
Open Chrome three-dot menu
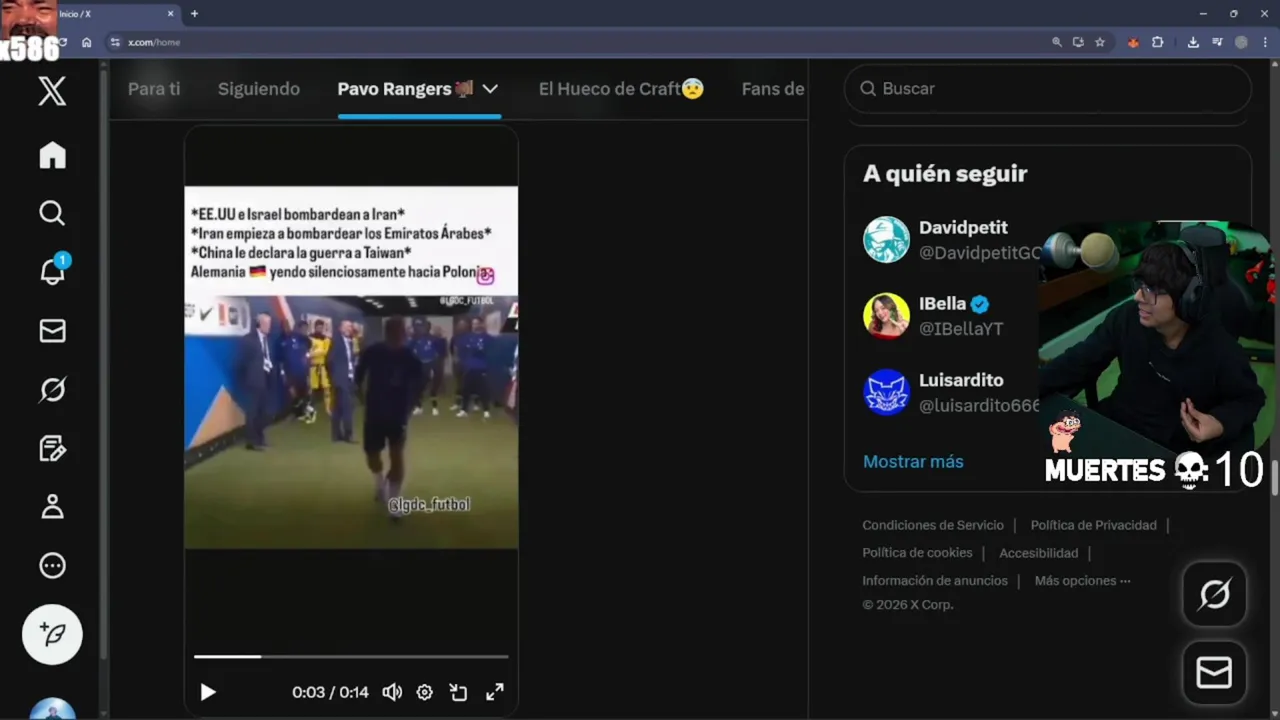click(x=1265, y=42)
